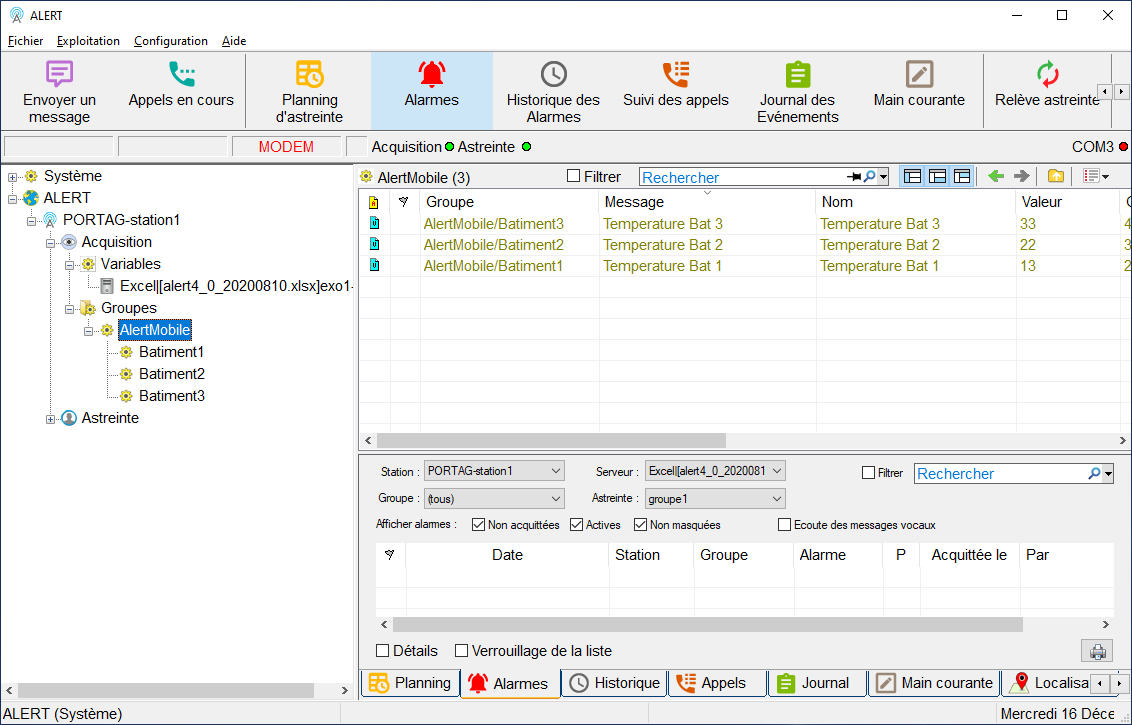This screenshot has height=725, width=1132.
Task: Click the printer icon button
Action: (1097, 651)
